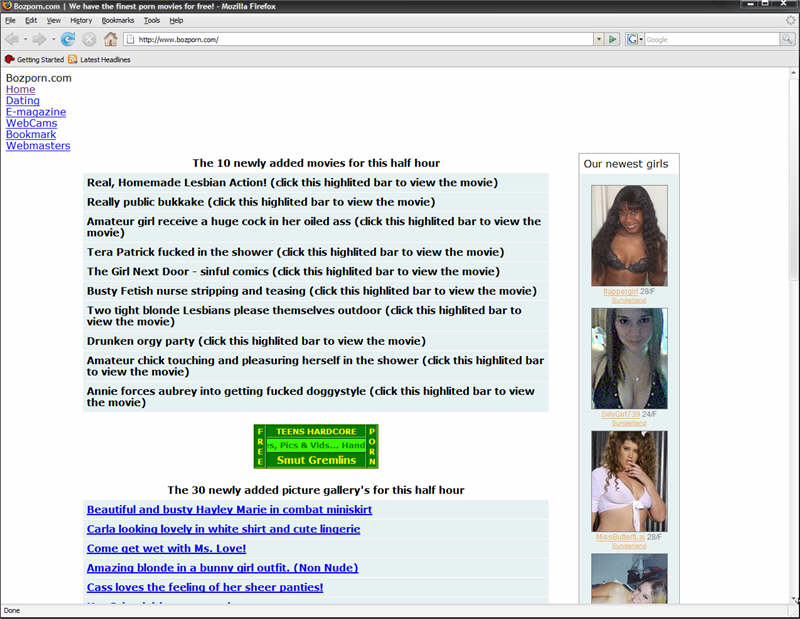Click the search magnifier icon
This screenshot has width=800, height=619.
pyautogui.click(x=787, y=39)
